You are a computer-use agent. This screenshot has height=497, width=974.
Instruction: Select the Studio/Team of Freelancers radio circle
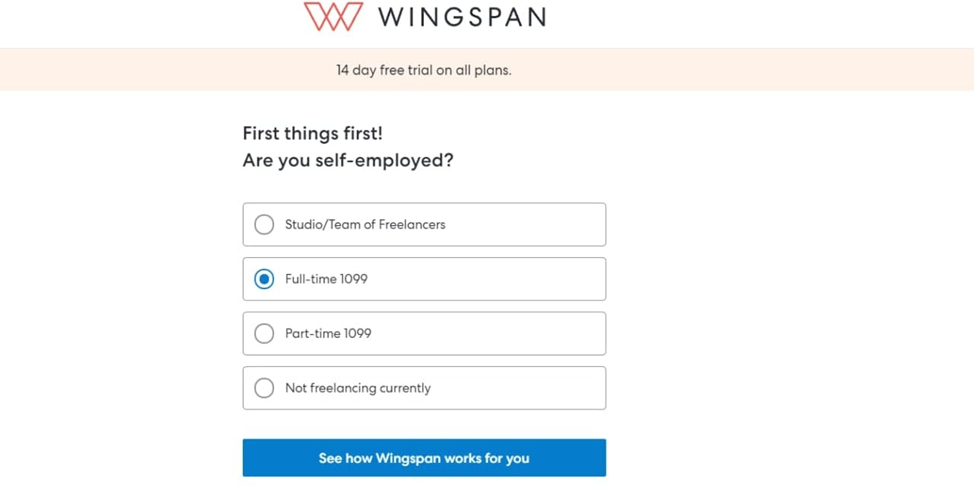pos(264,225)
